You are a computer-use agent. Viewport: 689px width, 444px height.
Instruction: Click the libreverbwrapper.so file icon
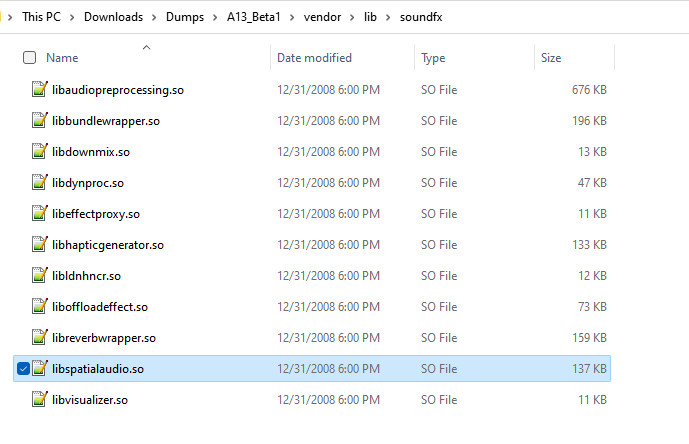pyautogui.click(x=40, y=337)
